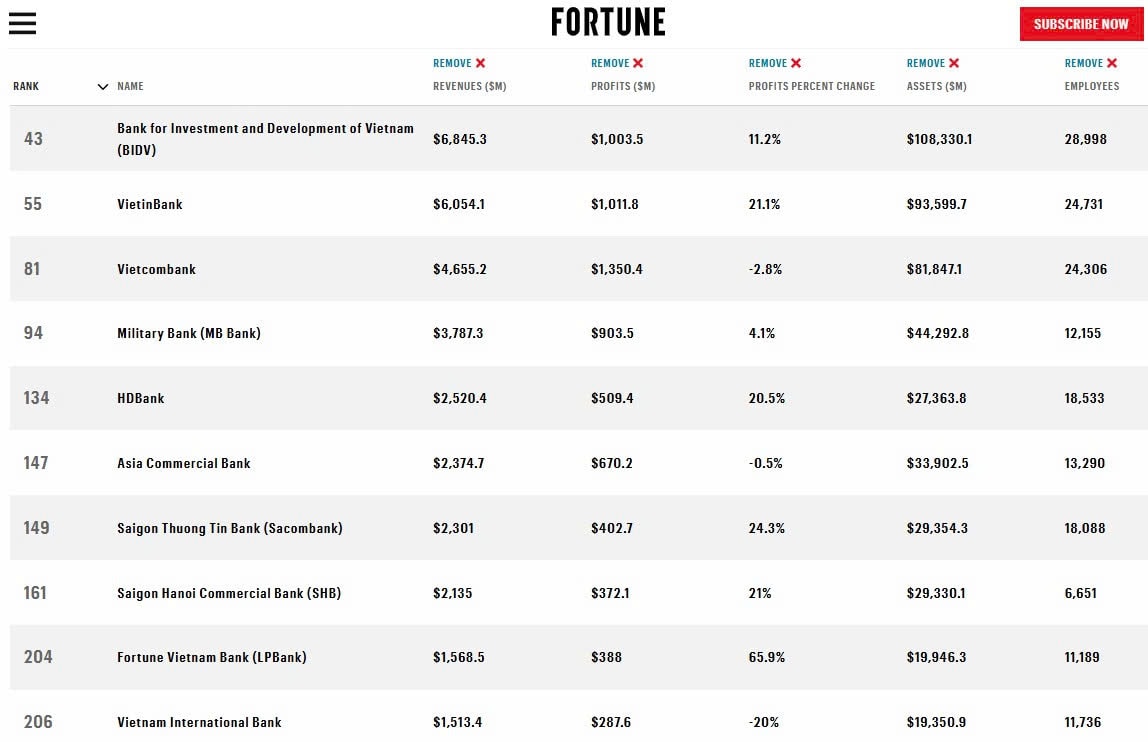Image resolution: width=1148 pixels, height=742 pixels.
Task: Open Fortune Vietnam Bank (LPBank) entry
Action: point(211,657)
